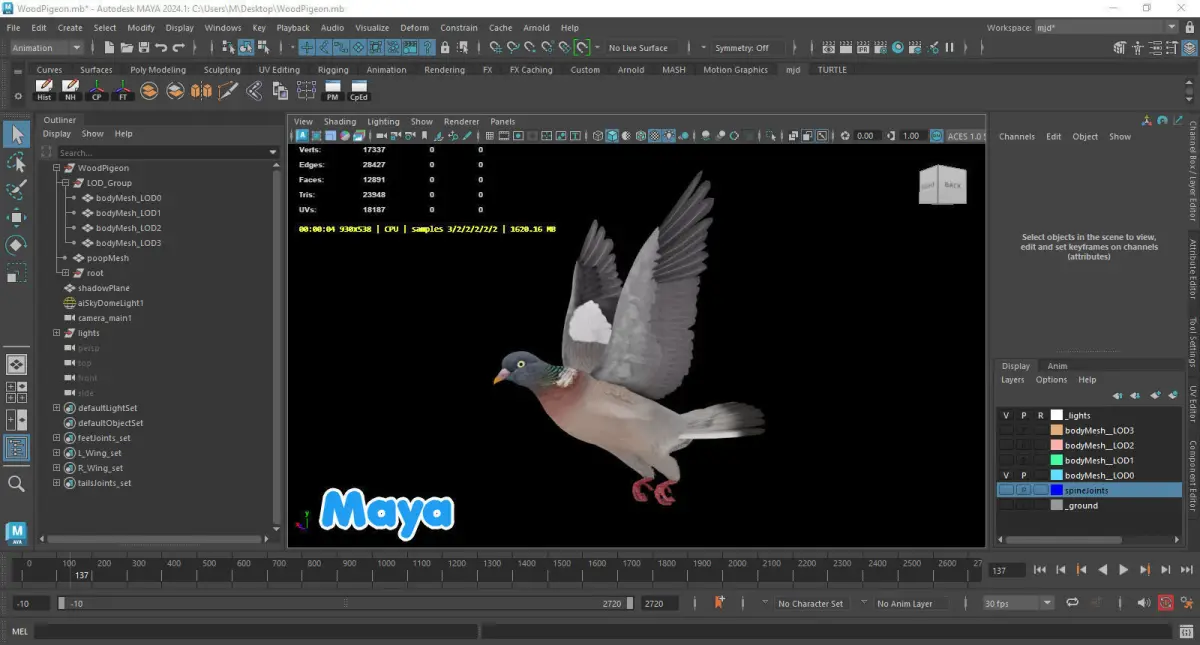Switch to the Rigging shelf tab
This screenshot has height=645, width=1200.
coord(333,70)
